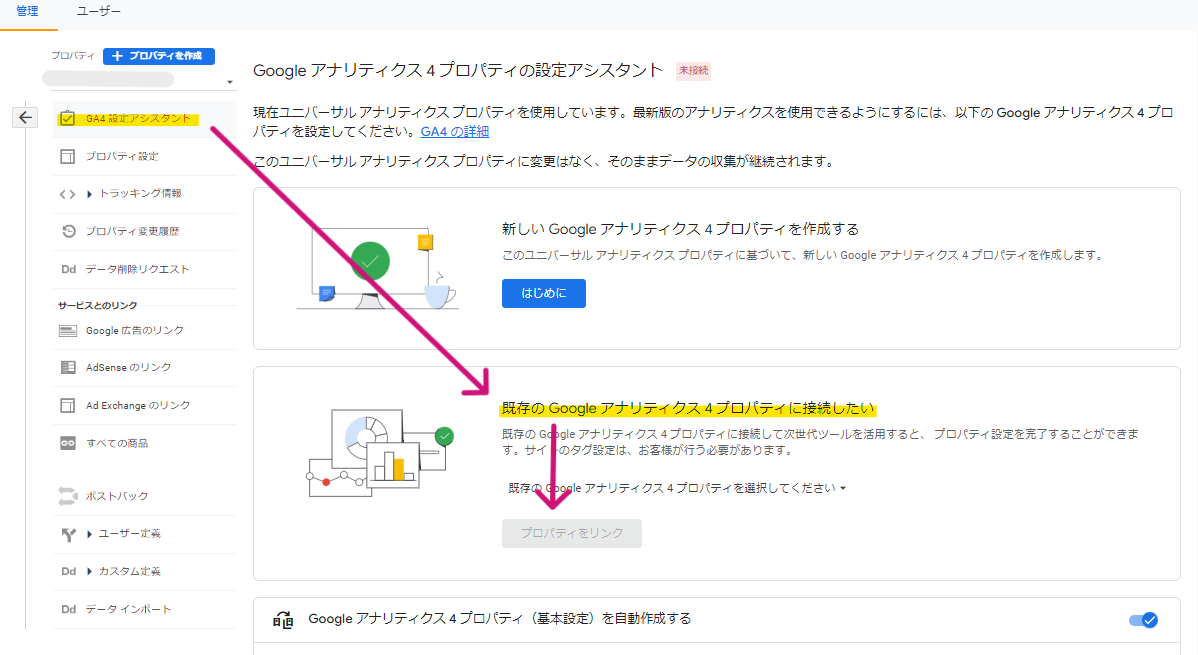This screenshot has height=655, width=1198.
Task: Click the Ad Exchange のリンク icon
Action: tap(68, 405)
